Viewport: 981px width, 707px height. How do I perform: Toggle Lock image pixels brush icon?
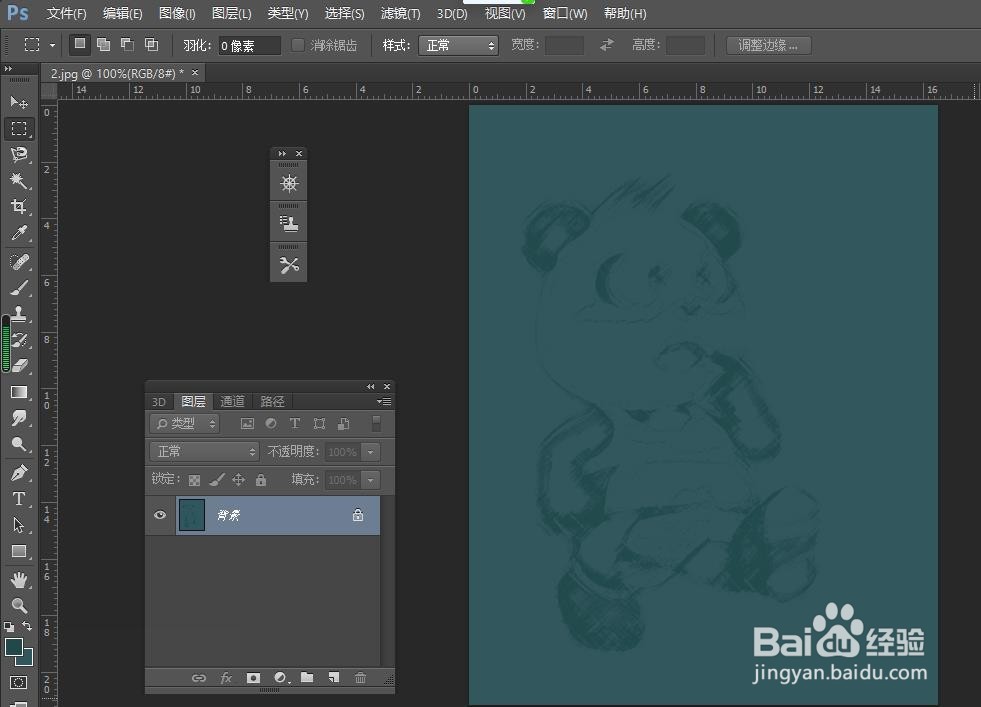(216, 480)
